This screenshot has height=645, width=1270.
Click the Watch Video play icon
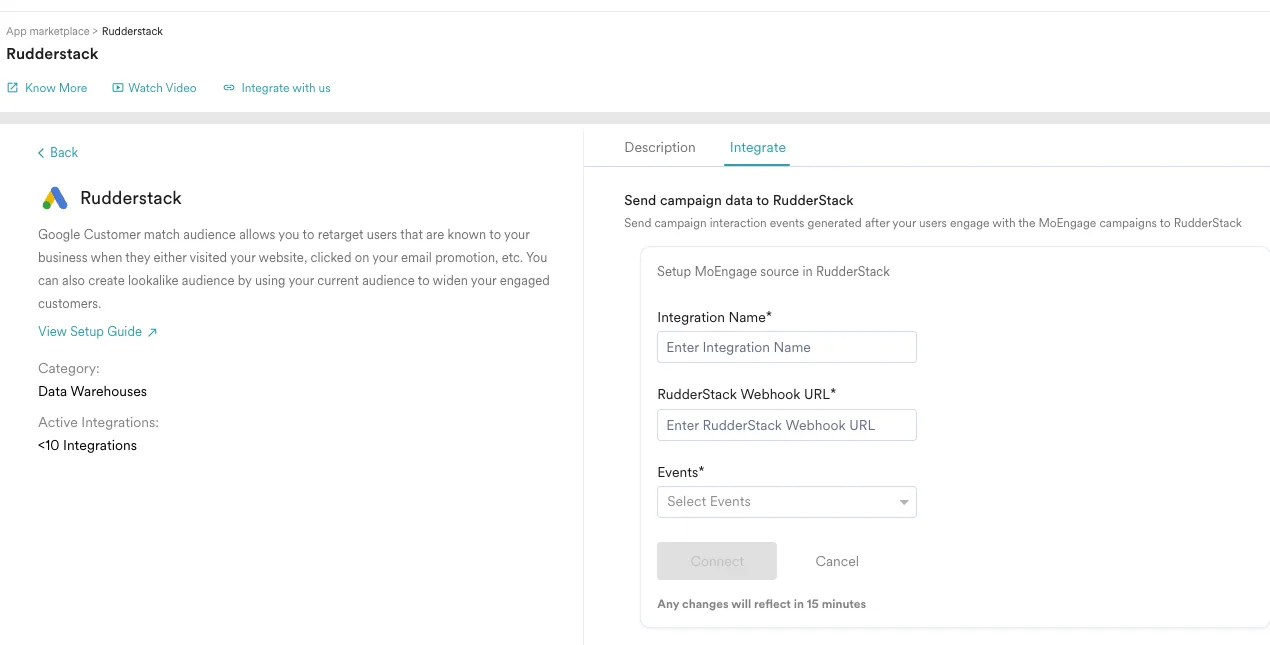click(118, 88)
